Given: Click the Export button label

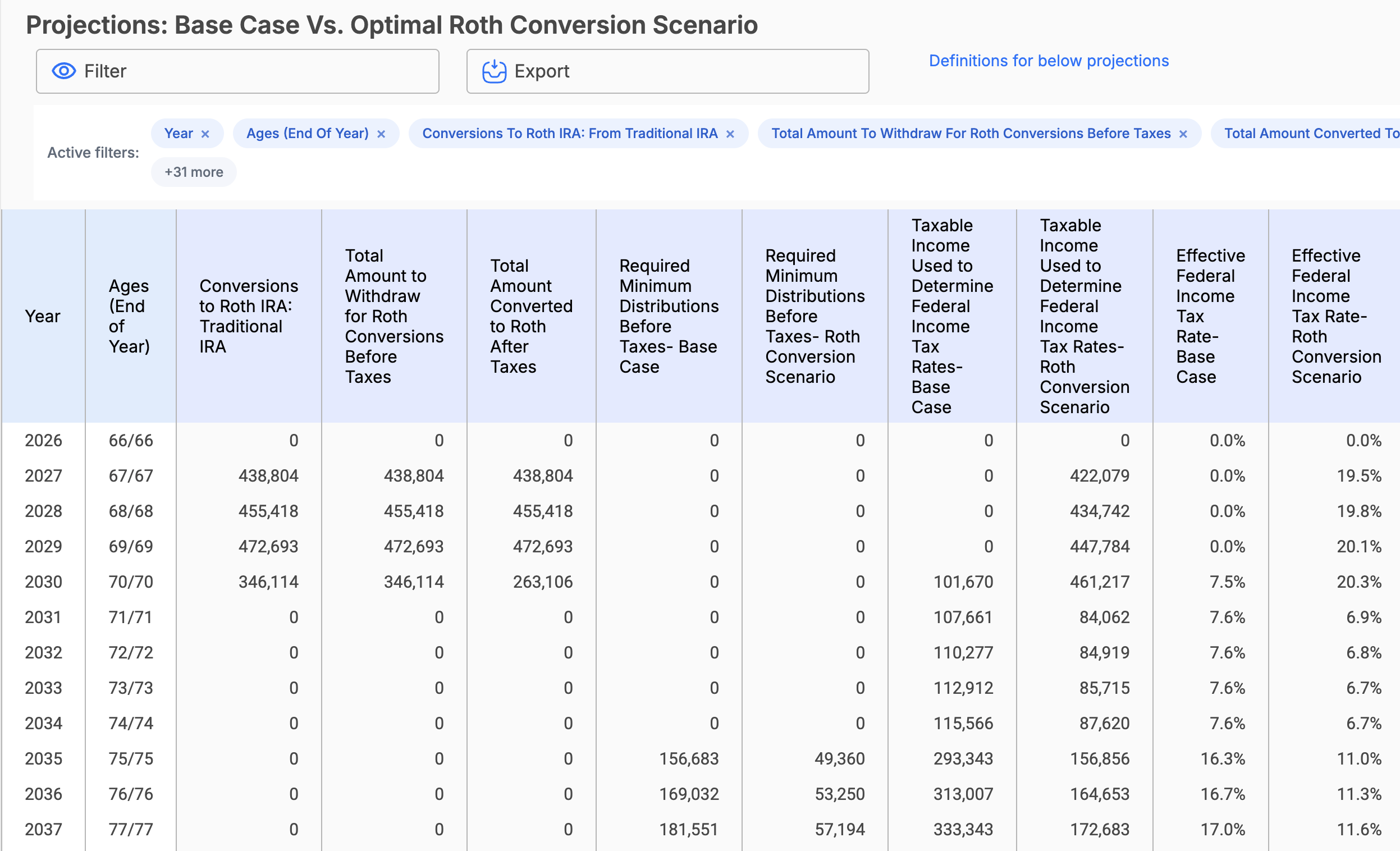Looking at the screenshot, I should click(x=542, y=71).
